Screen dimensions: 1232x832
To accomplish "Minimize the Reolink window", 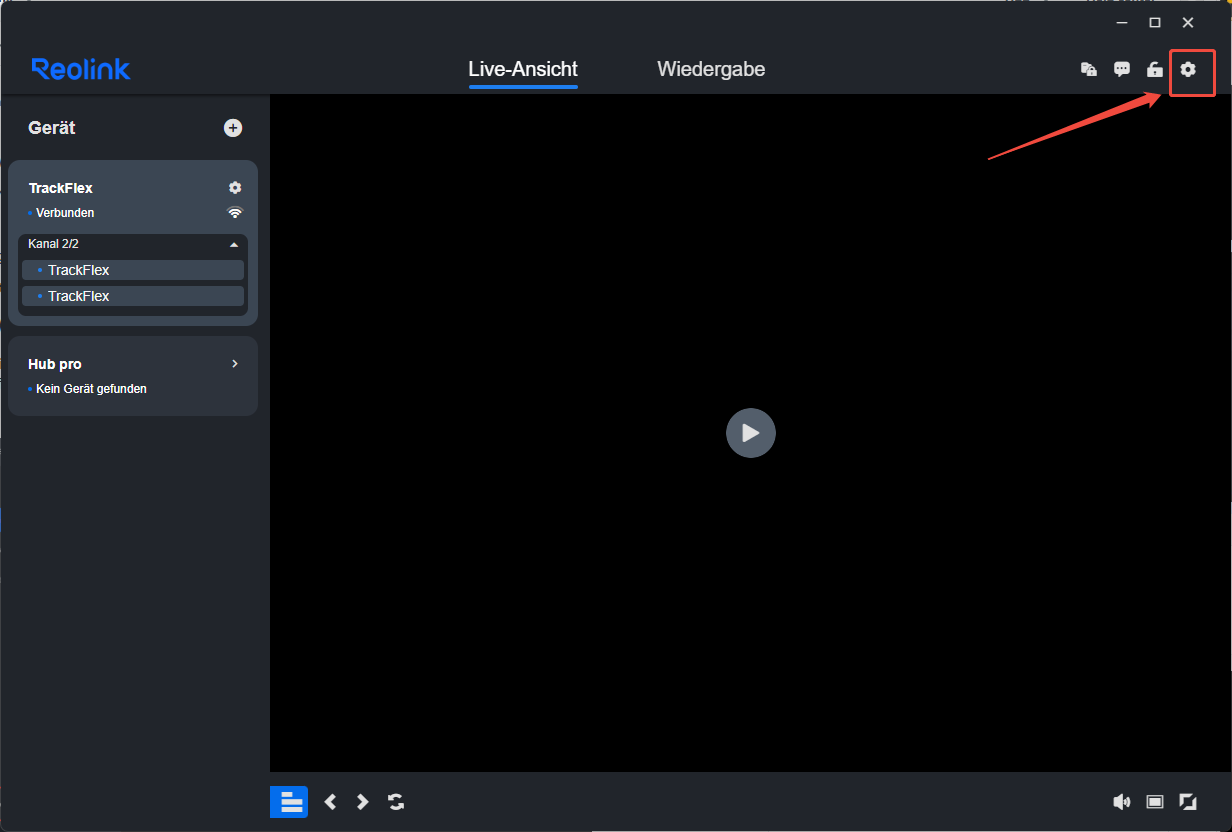I will pos(1122,22).
